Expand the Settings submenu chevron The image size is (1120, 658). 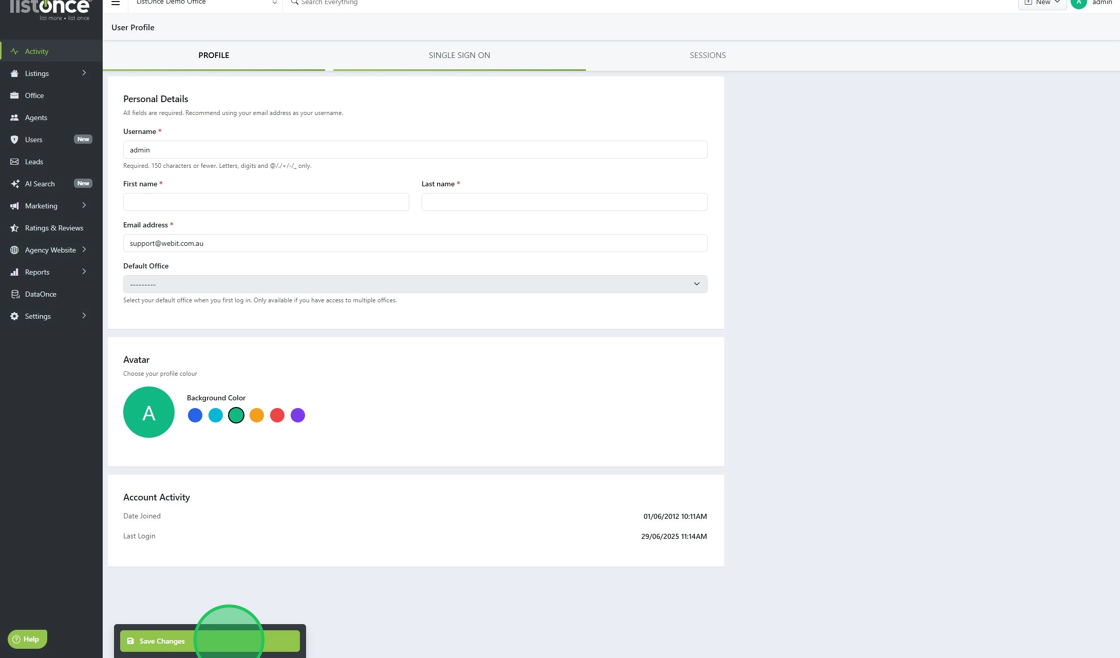[x=84, y=316]
